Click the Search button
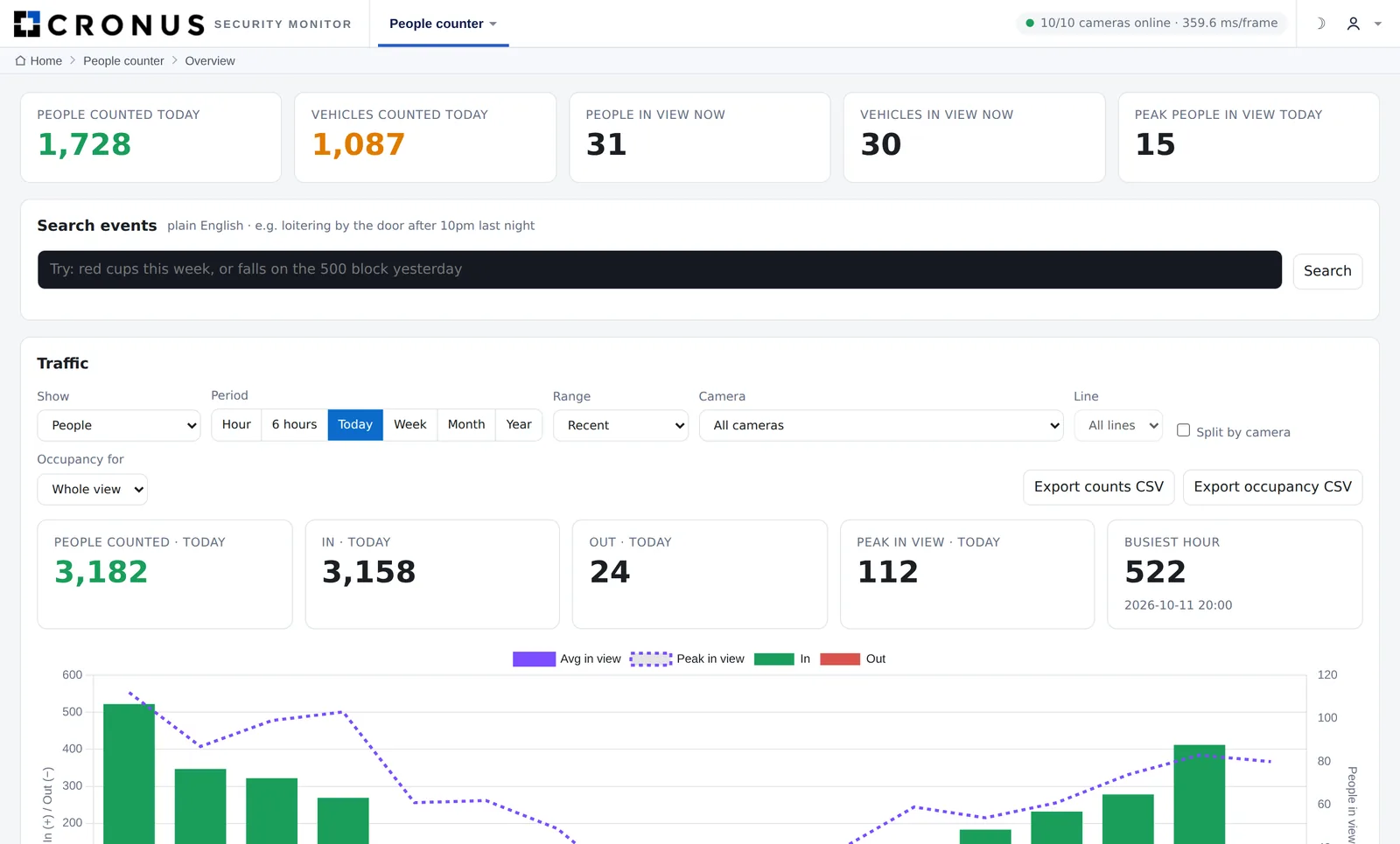 [1327, 271]
